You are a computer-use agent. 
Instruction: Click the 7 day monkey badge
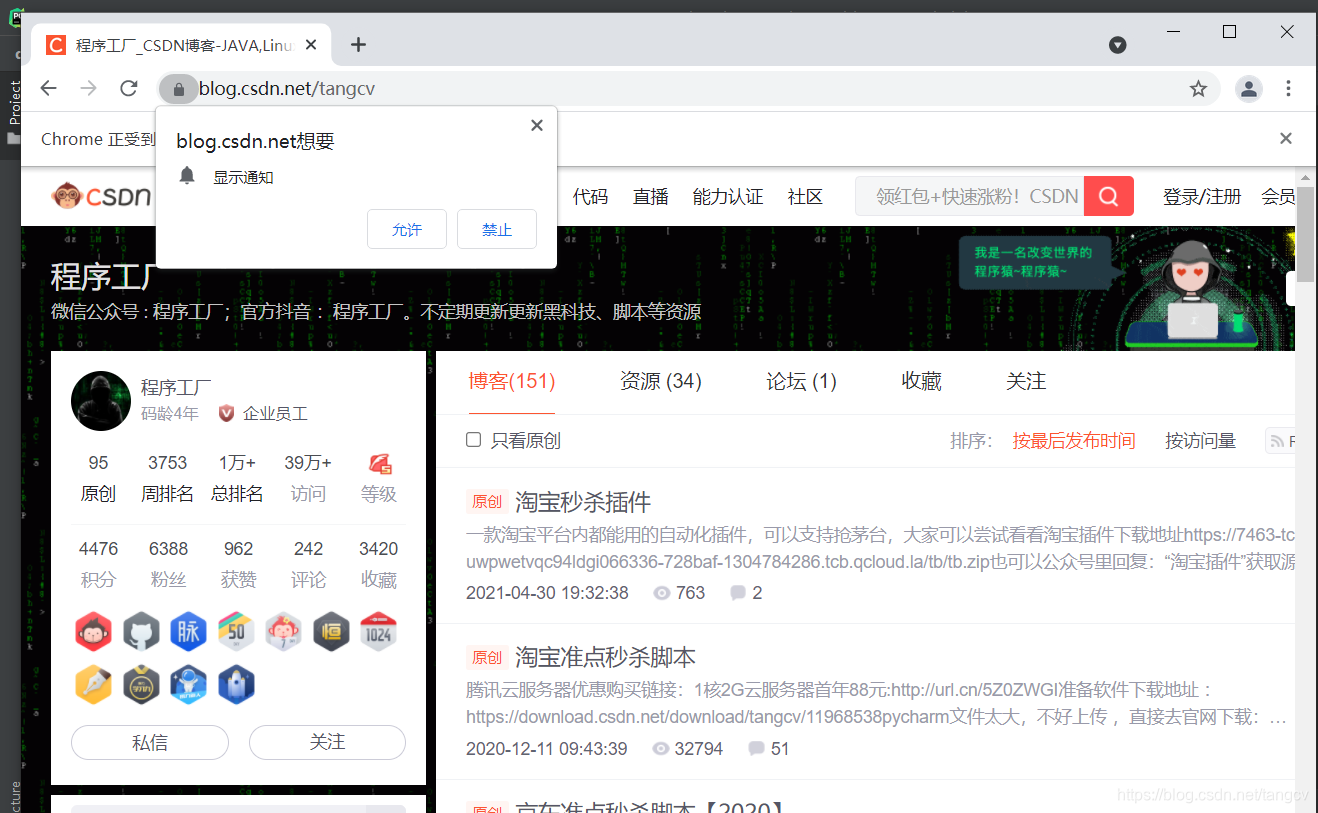coord(283,632)
